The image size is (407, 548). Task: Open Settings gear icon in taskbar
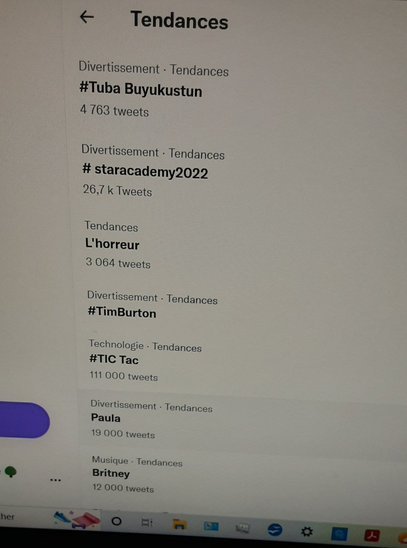coord(307,532)
